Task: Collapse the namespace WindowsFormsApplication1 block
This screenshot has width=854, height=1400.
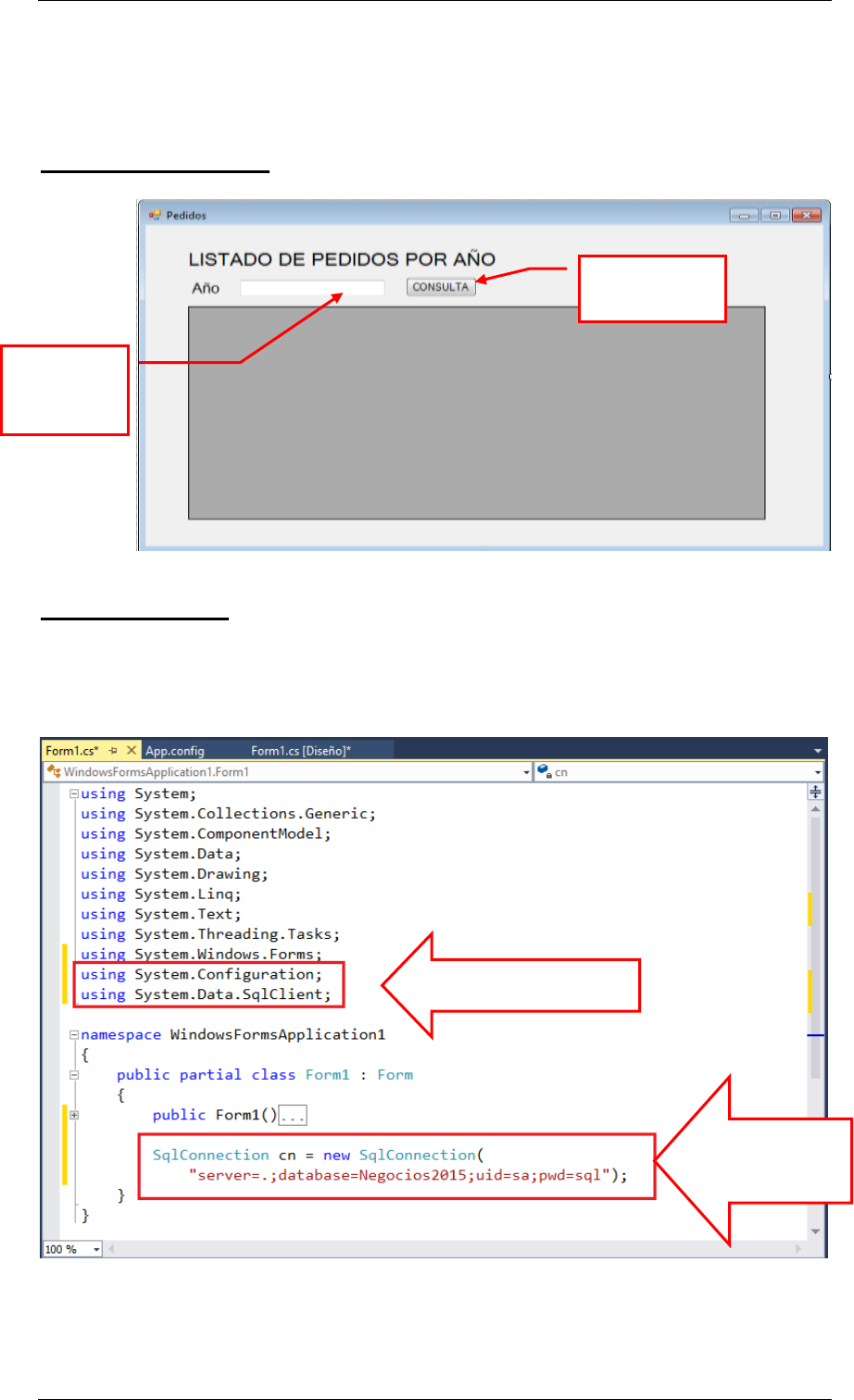Action: tap(74, 1034)
